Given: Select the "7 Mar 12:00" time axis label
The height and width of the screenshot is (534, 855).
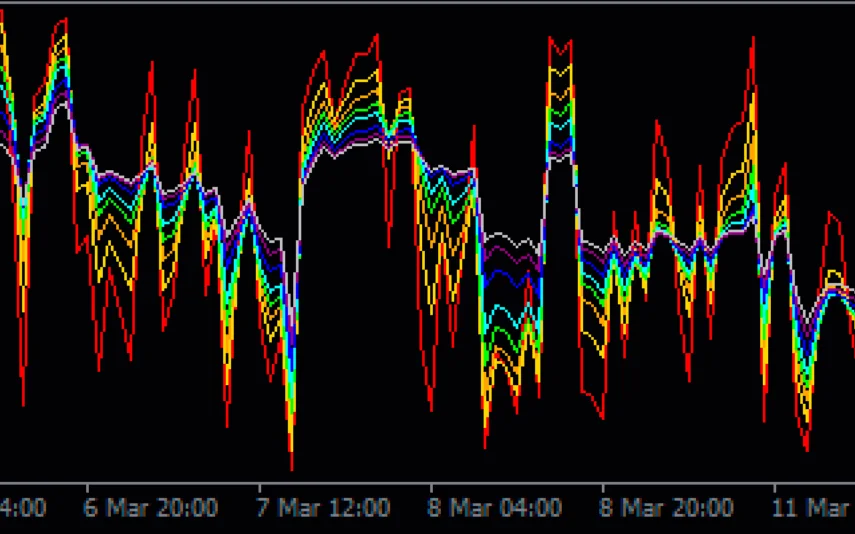Looking at the screenshot, I should (323, 508).
